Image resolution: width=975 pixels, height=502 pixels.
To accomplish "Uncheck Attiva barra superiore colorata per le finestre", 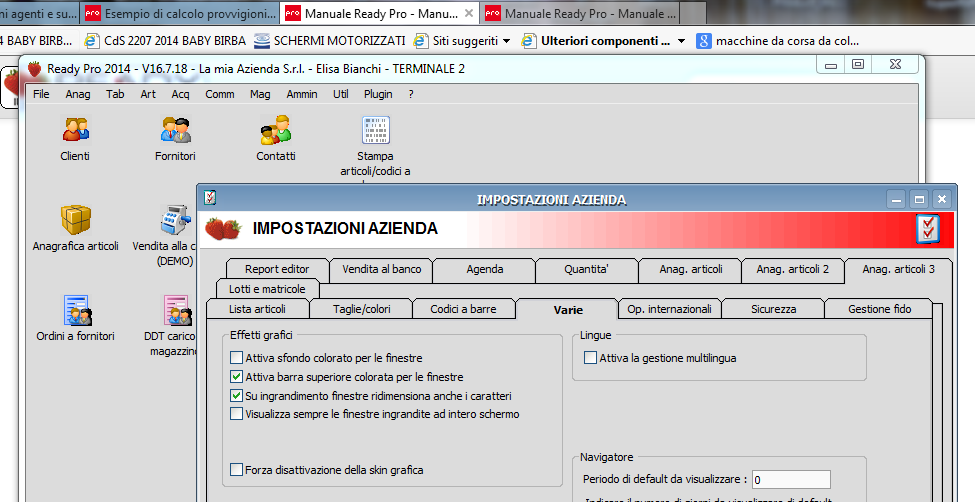I will (236, 376).
